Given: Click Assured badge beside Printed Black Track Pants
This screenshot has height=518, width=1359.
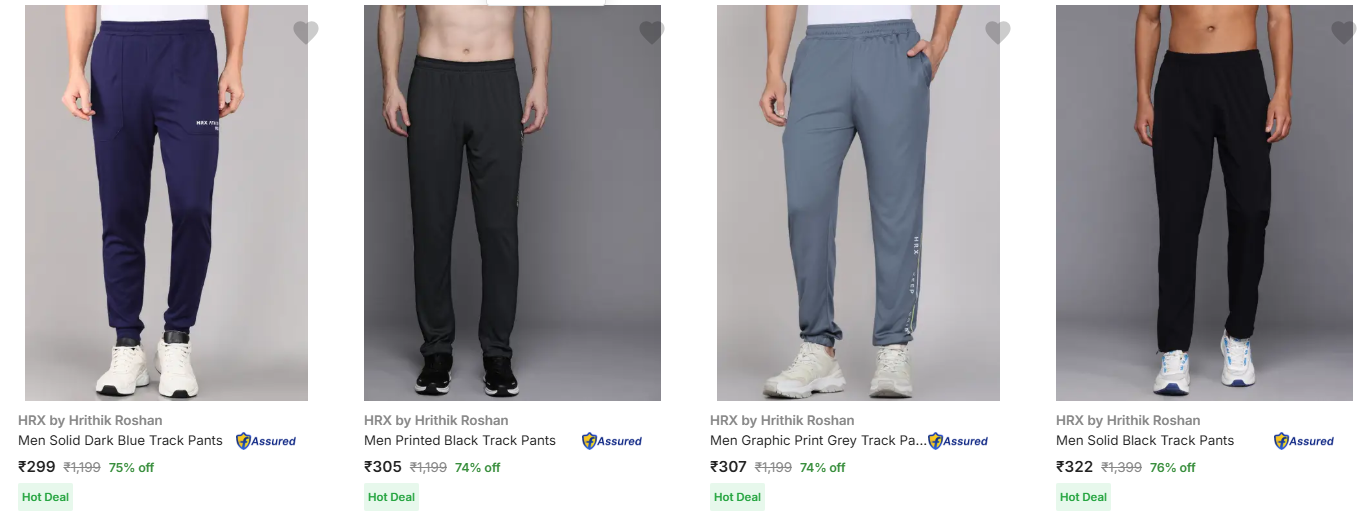Looking at the screenshot, I should click(612, 441).
